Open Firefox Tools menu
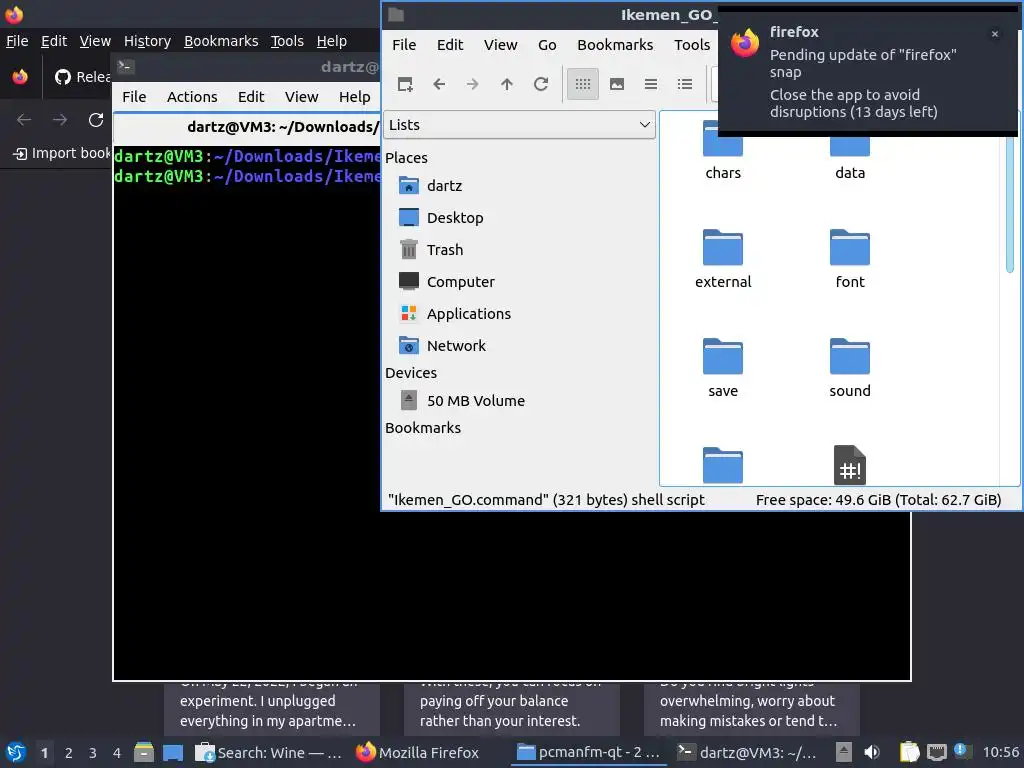The image size is (1024, 768). coord(287,41)
